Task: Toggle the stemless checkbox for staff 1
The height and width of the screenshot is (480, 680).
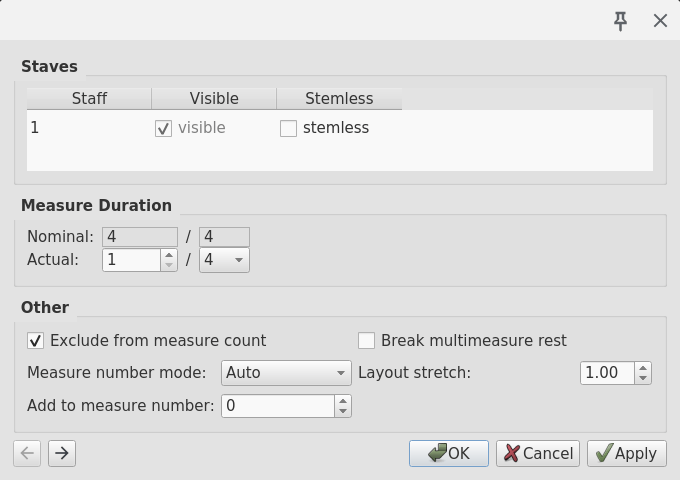Action: tap(288, 128)
